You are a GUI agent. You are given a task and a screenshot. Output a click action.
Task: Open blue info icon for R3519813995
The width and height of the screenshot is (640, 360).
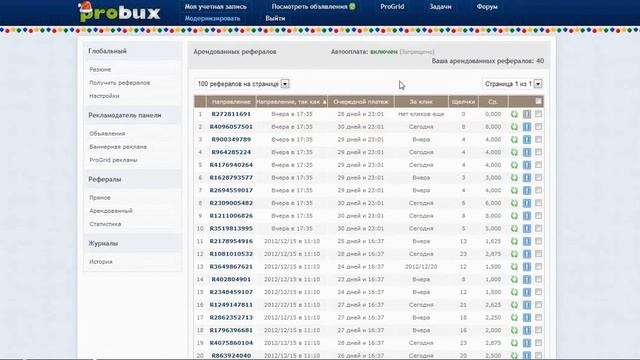527,229
